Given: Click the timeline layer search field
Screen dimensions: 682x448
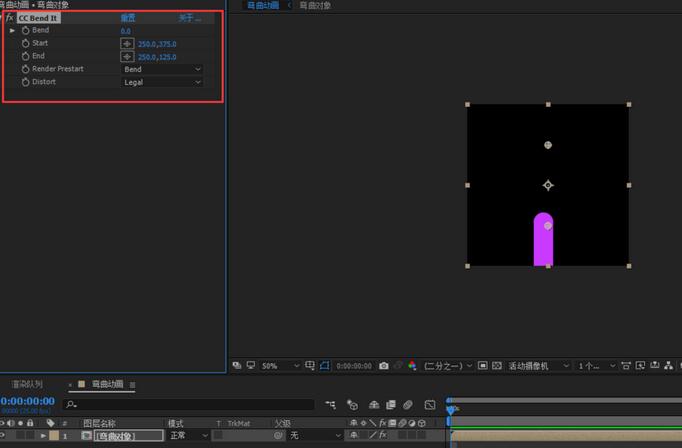Looking at the screenshot, I should coord(188,405).
